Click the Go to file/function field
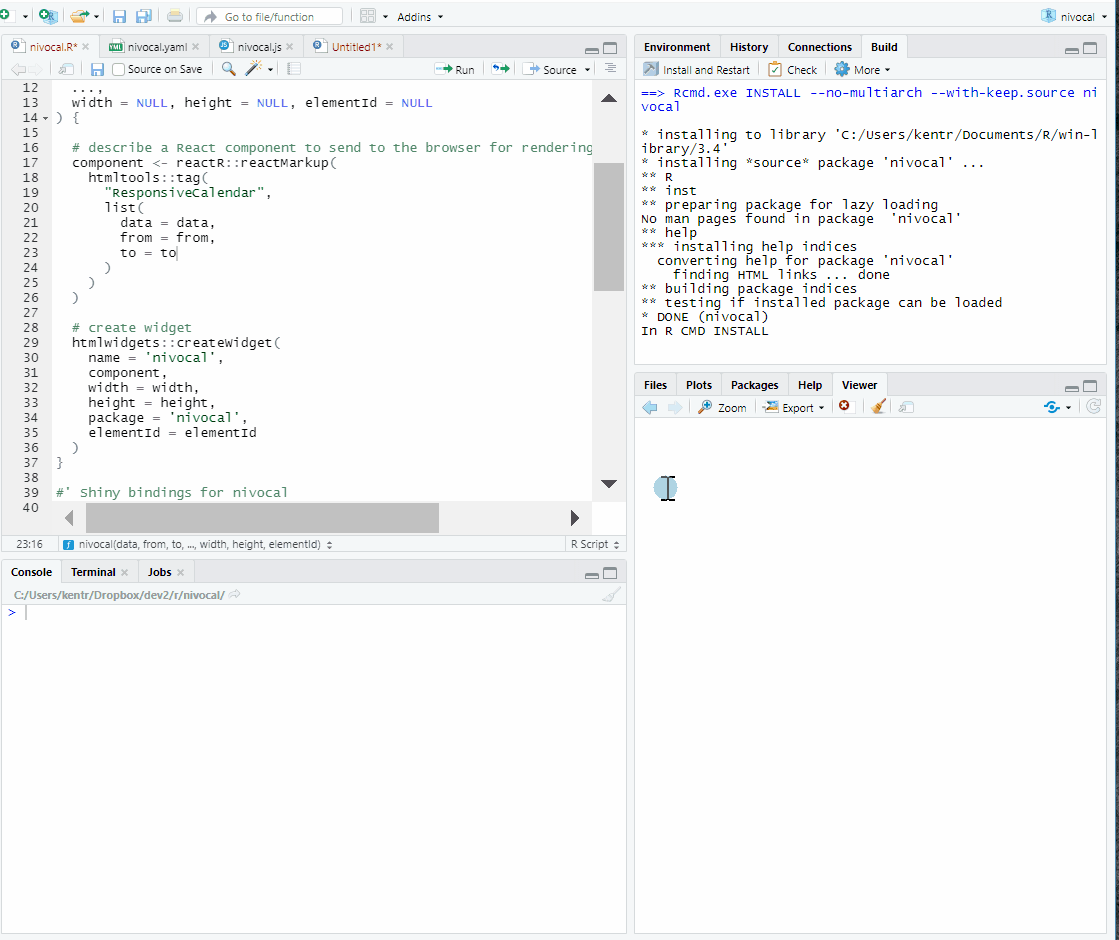The width and height of the screenshot is (1119, 940). coord(270,16)
